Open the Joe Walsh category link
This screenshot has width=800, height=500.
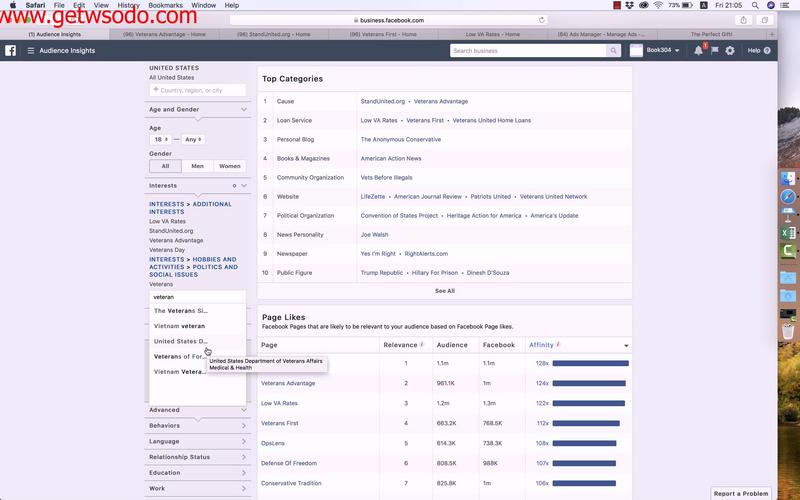click(x=374, y=235)
